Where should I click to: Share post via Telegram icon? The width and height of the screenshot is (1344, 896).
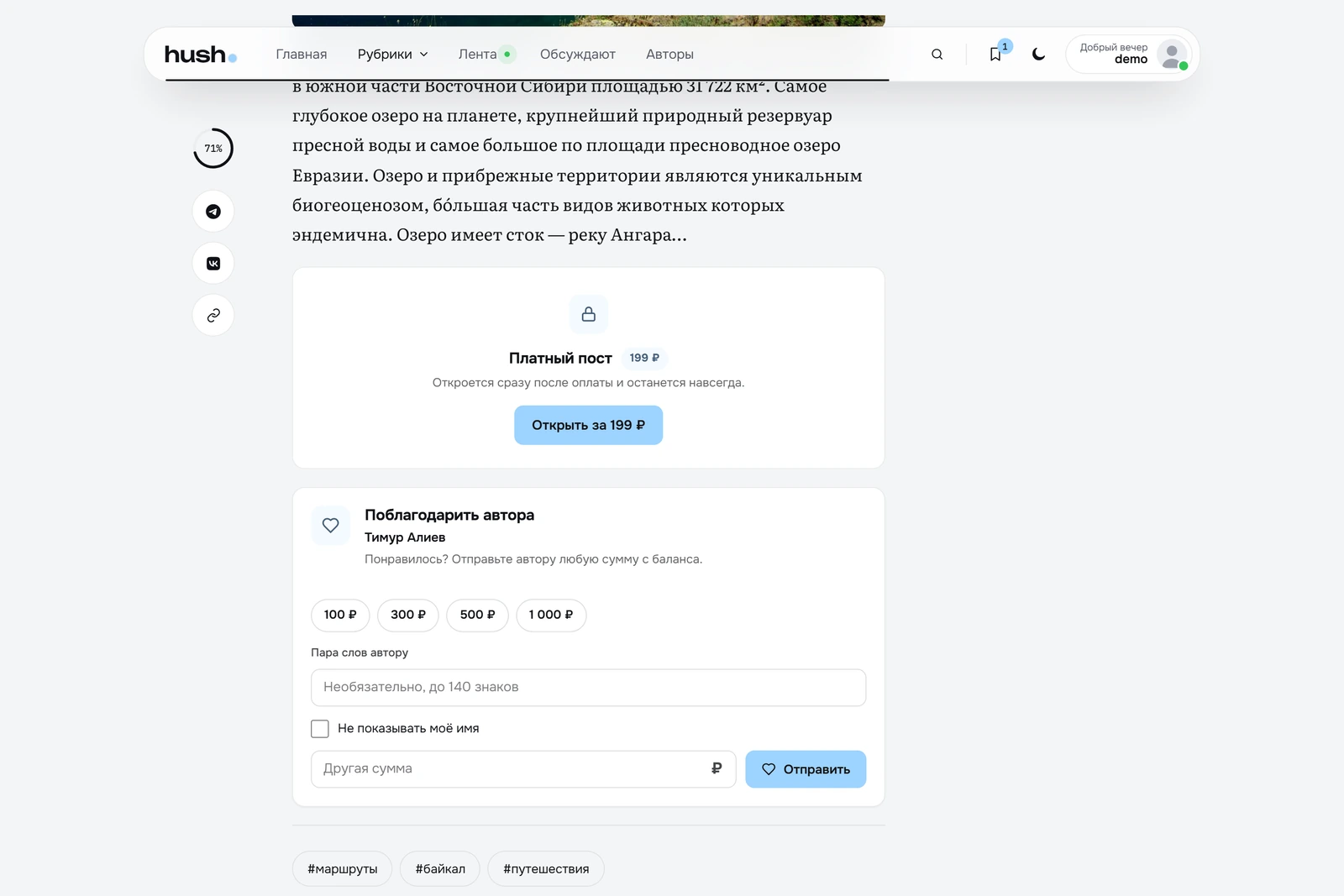pos(213,212)
